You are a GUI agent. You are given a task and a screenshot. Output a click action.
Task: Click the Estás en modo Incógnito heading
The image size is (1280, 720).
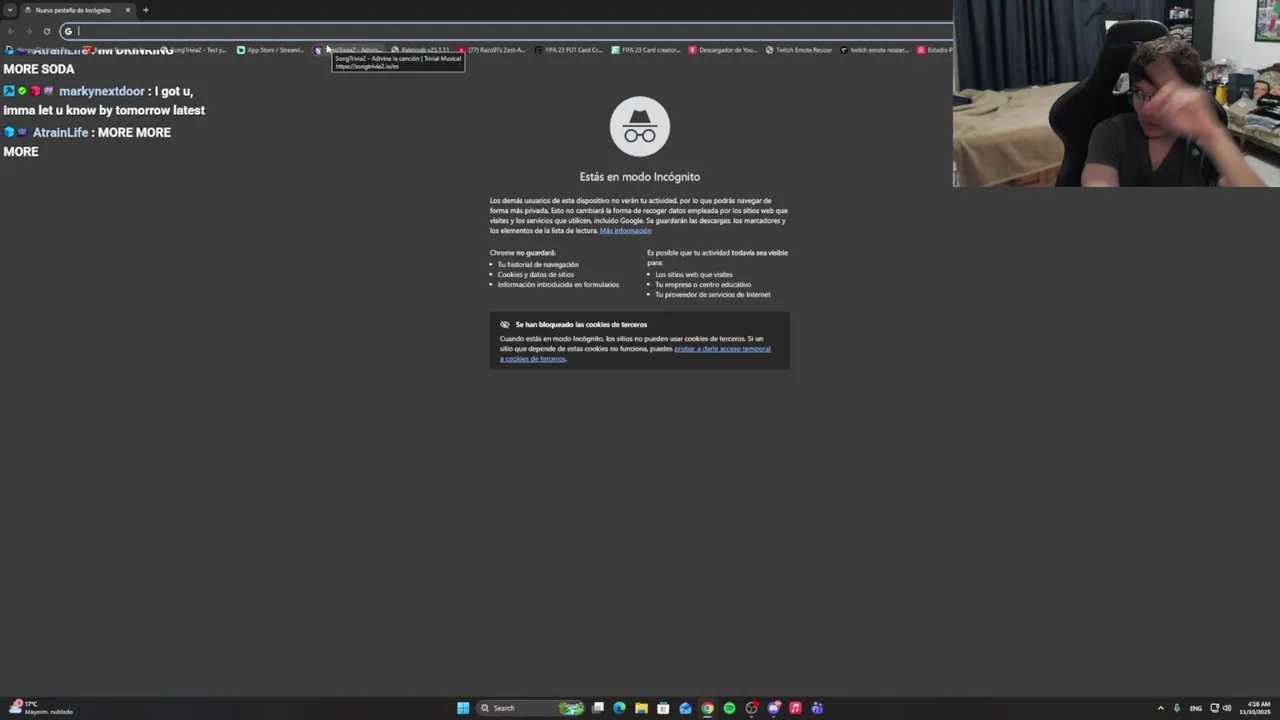[x=640, y=177]
